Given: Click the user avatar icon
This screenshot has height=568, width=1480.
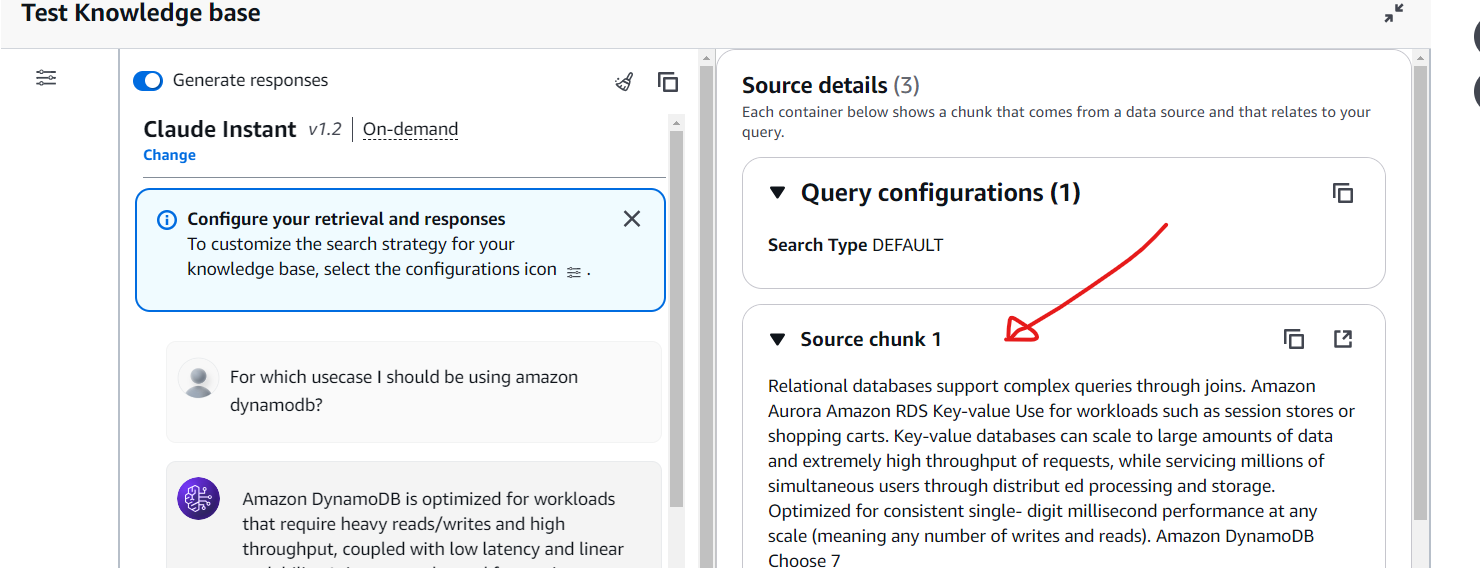Looking at the screenshot, I should pyautogui.click(x=198, y=379).
